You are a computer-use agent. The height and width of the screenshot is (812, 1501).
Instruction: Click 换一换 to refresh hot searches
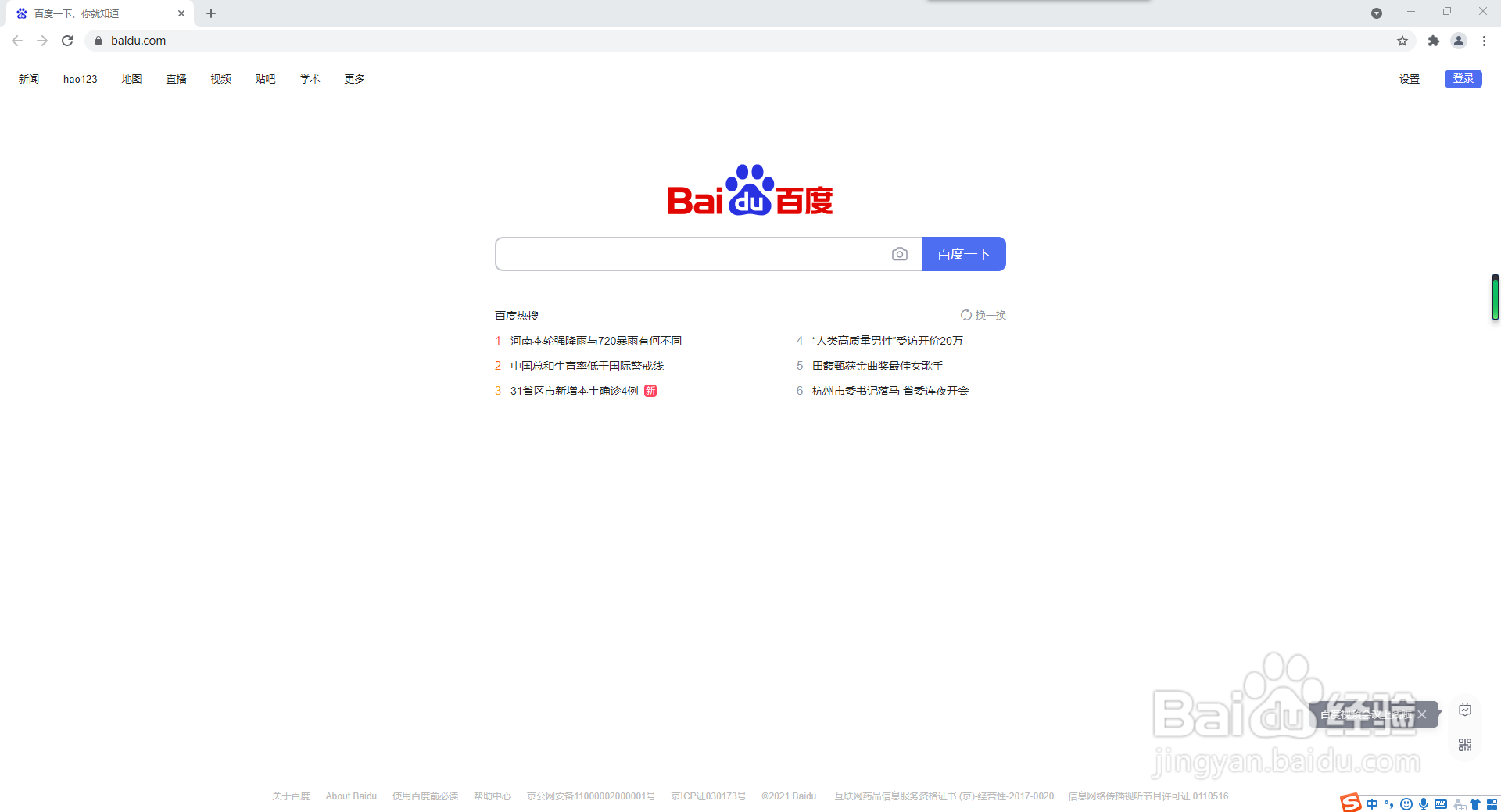991,315
